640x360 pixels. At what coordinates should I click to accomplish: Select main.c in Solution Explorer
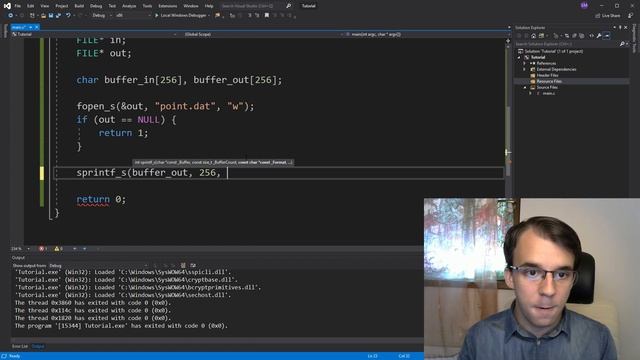pos(548,93)
